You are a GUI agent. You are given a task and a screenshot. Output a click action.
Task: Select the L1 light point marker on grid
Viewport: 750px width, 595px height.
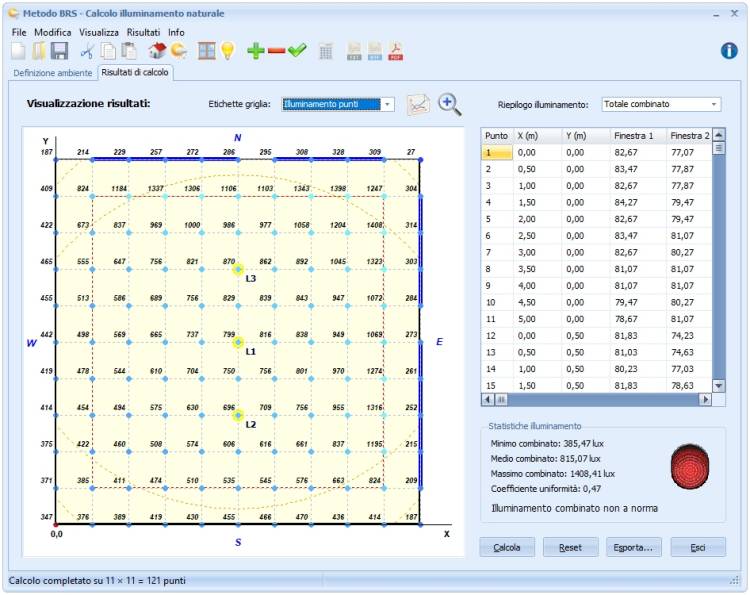click(x=238, y=342)
